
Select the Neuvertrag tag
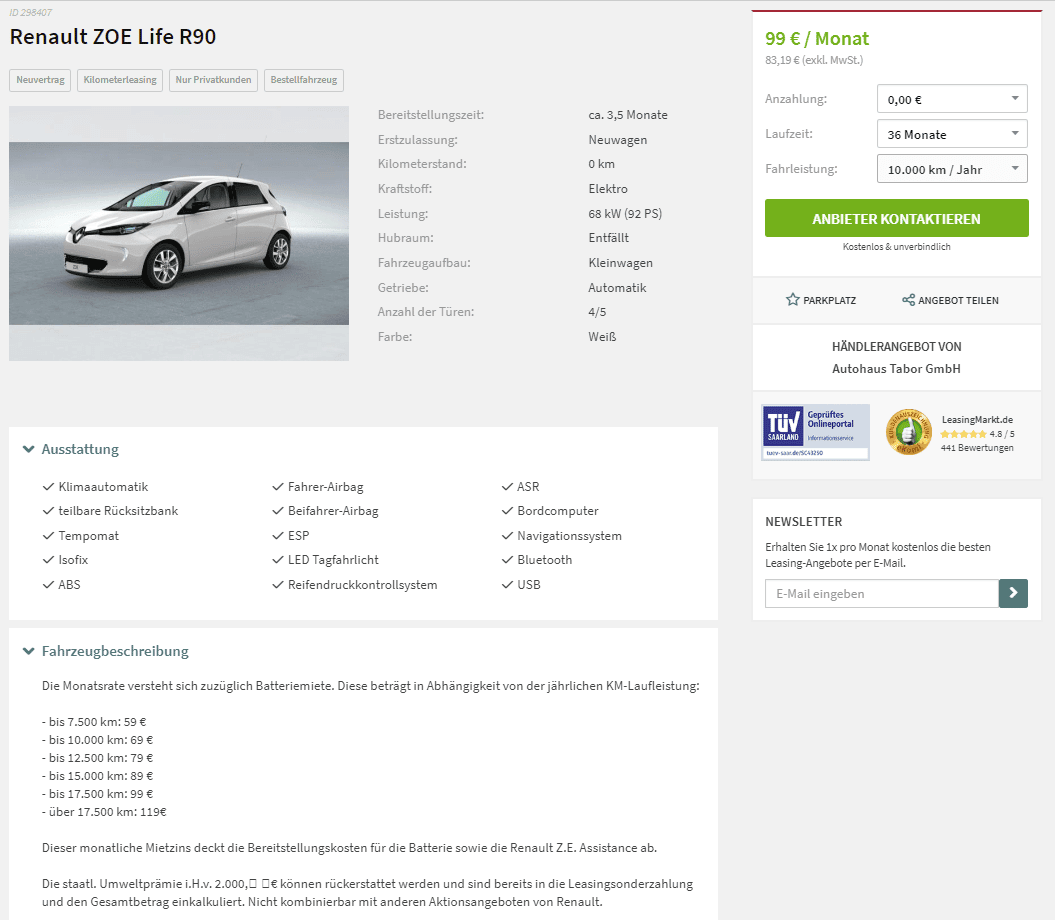[x=40, y=80]
